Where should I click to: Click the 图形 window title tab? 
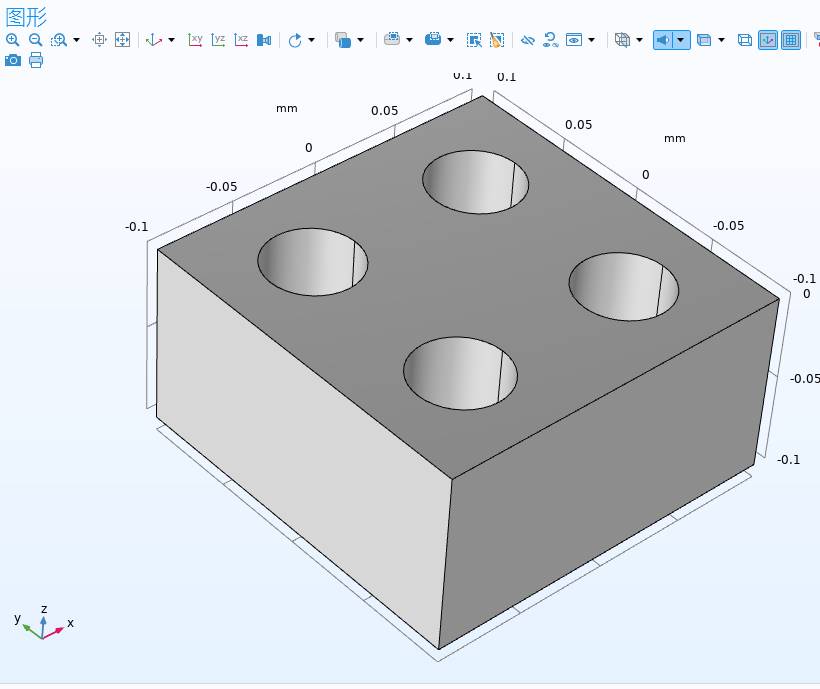coord(26,16)
